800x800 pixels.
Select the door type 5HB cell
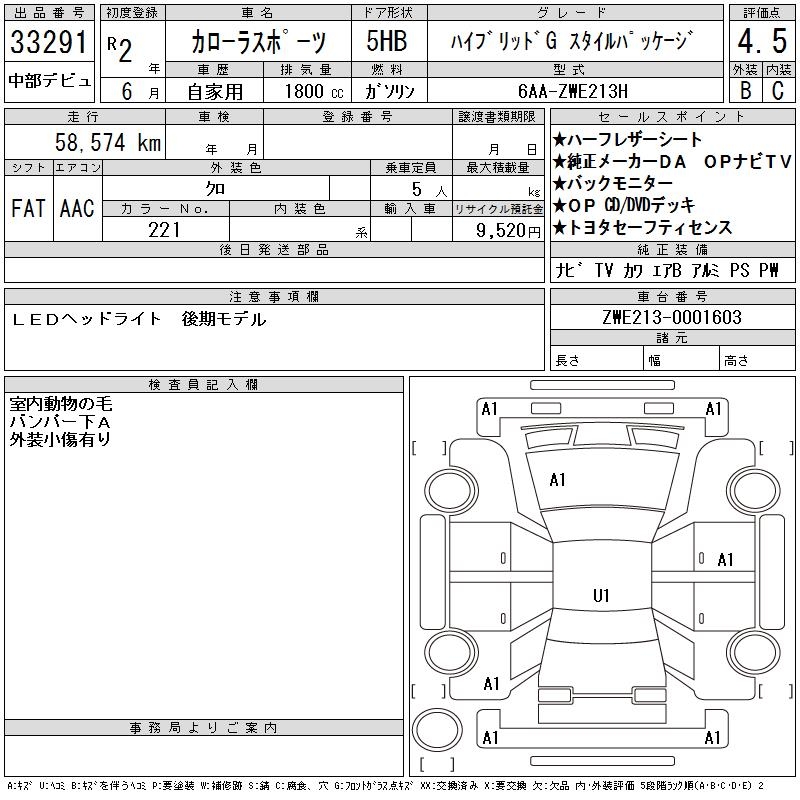point(387,43)
